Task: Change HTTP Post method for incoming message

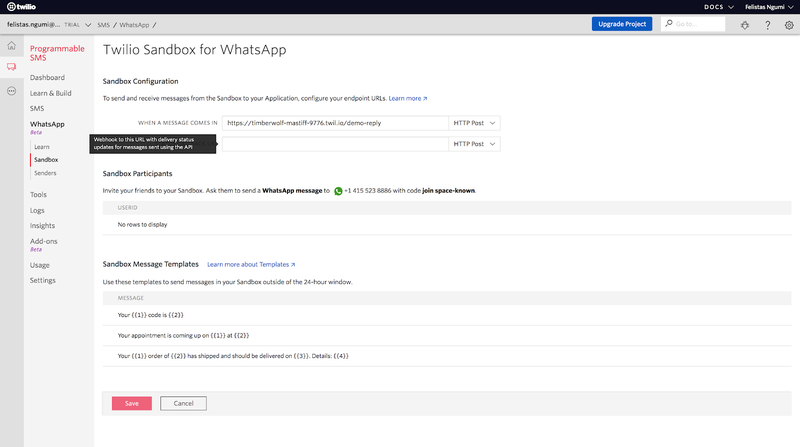Action: click(x=474, y=123)
